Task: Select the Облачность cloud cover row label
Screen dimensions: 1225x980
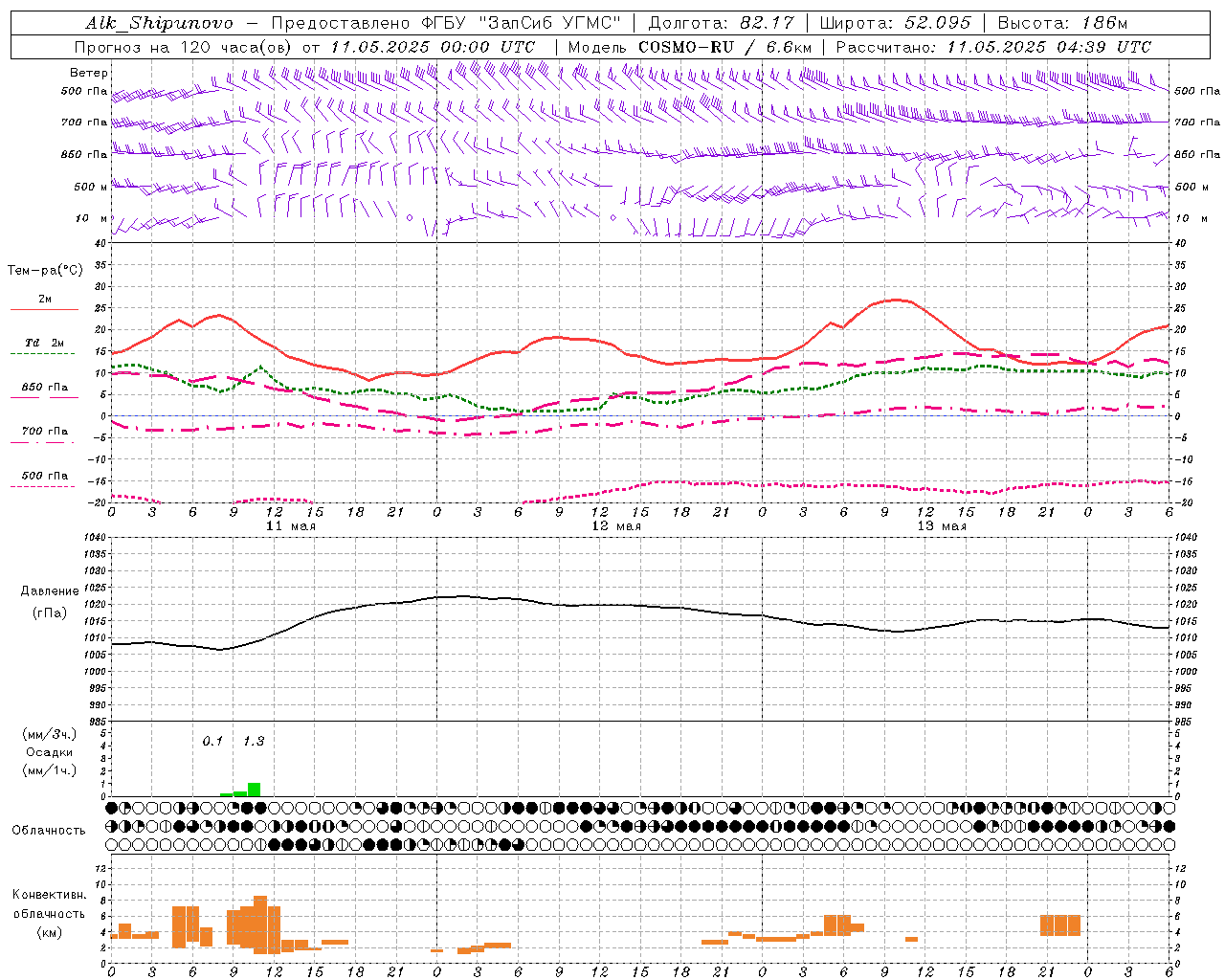Action: (49, 831)
